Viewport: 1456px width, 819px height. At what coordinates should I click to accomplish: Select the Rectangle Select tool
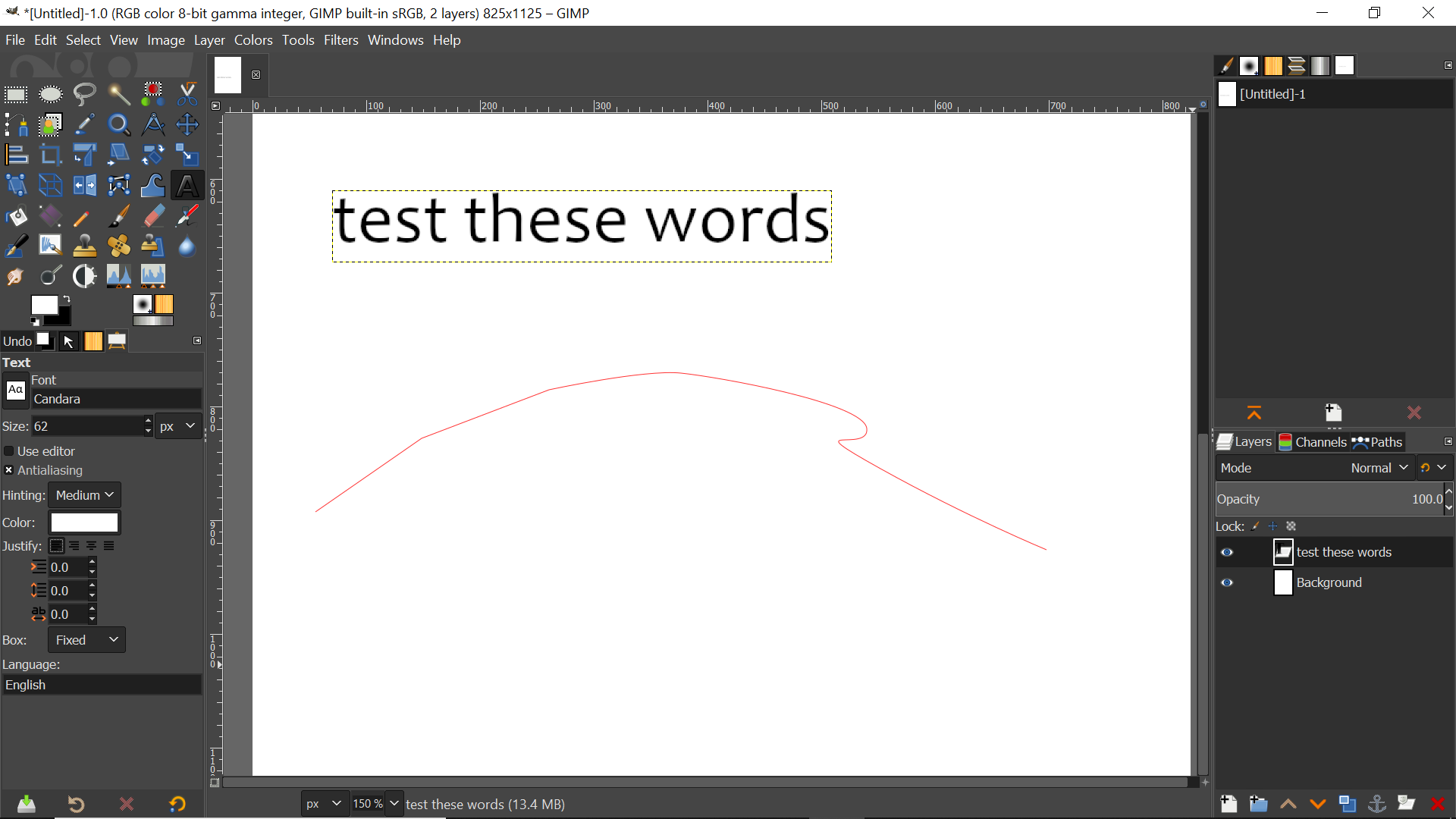coord(16,94)
